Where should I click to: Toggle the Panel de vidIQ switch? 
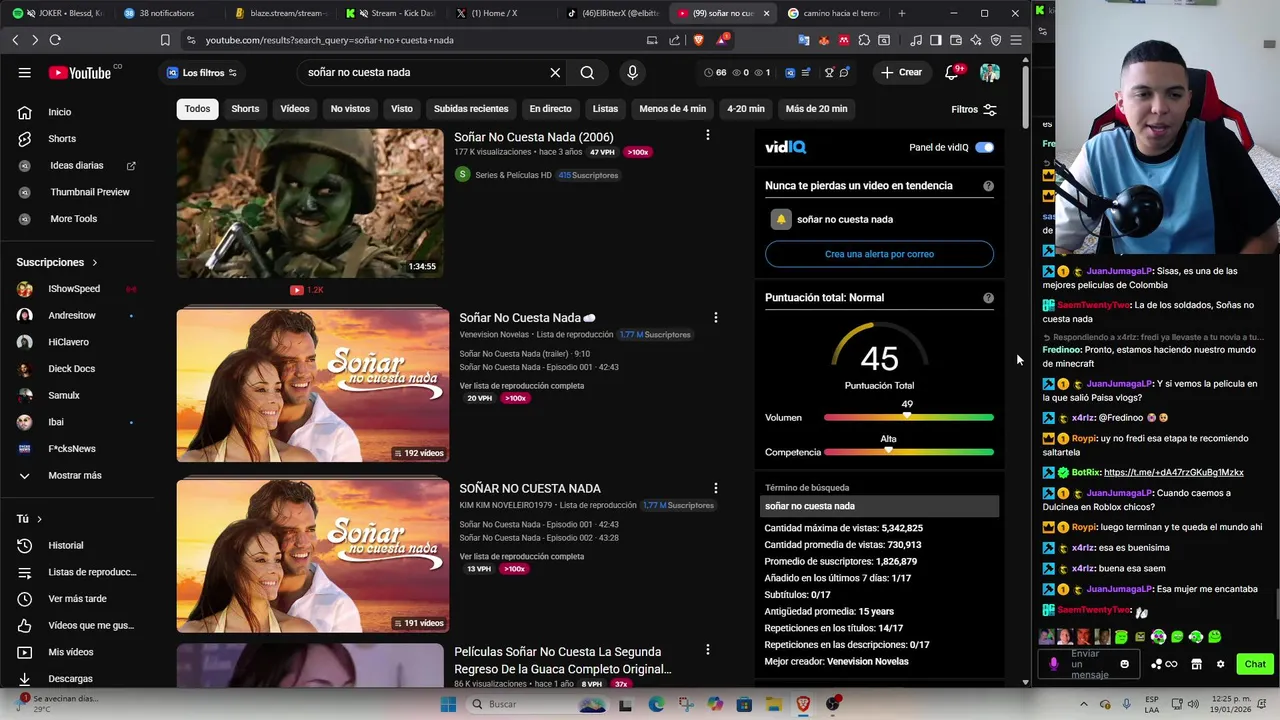985,147
